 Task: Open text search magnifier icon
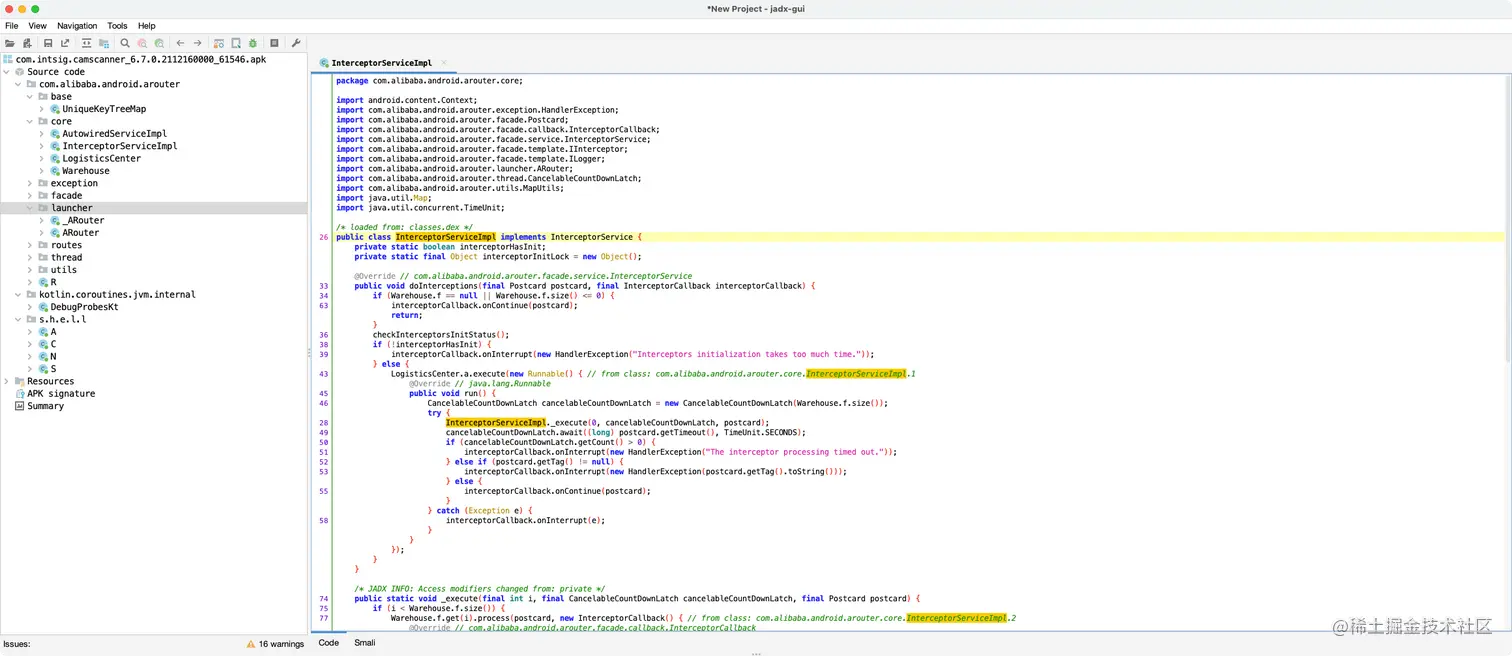(x=125, y=43)
